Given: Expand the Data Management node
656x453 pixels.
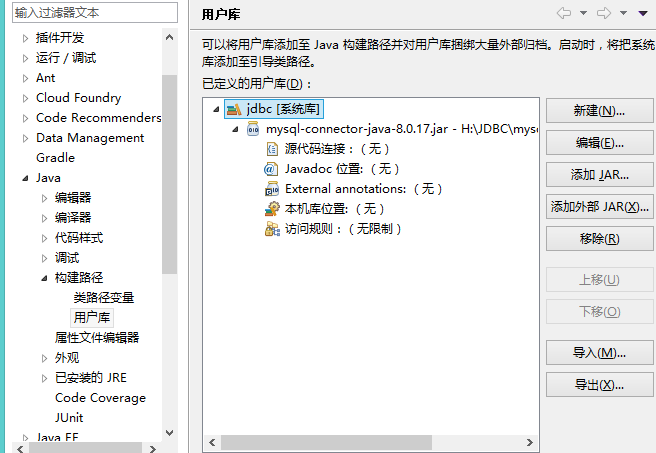Looking at the screenshot, I should (x=25, y=138).
